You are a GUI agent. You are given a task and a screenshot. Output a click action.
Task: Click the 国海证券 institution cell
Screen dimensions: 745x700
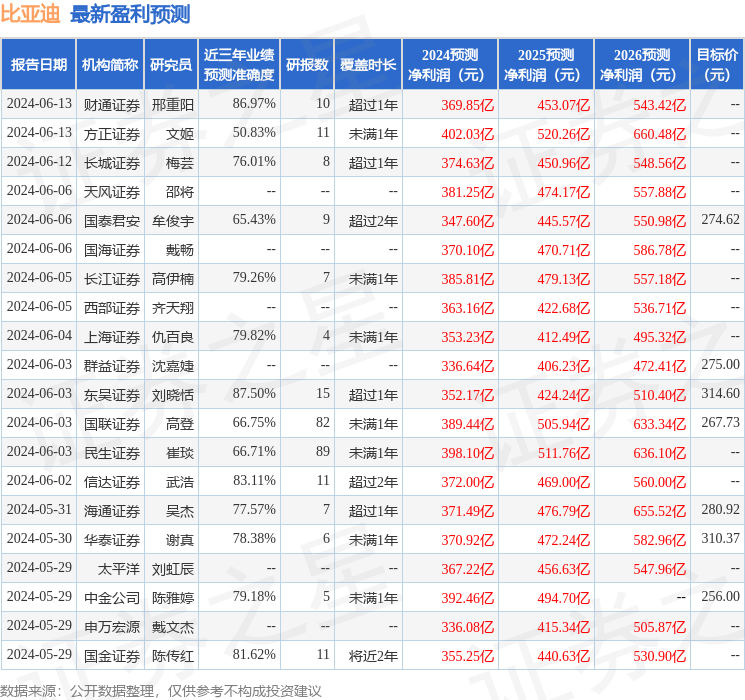112,250
